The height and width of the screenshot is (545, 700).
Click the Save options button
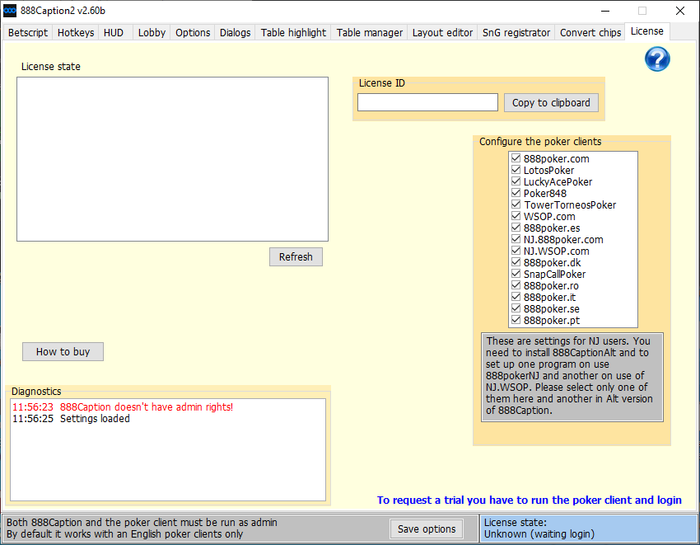426,529
